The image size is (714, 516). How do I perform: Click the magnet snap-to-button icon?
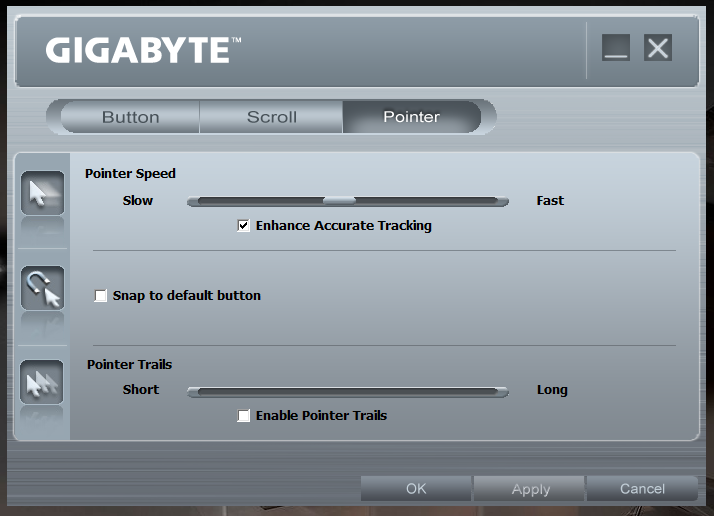(x=42, y=288)
